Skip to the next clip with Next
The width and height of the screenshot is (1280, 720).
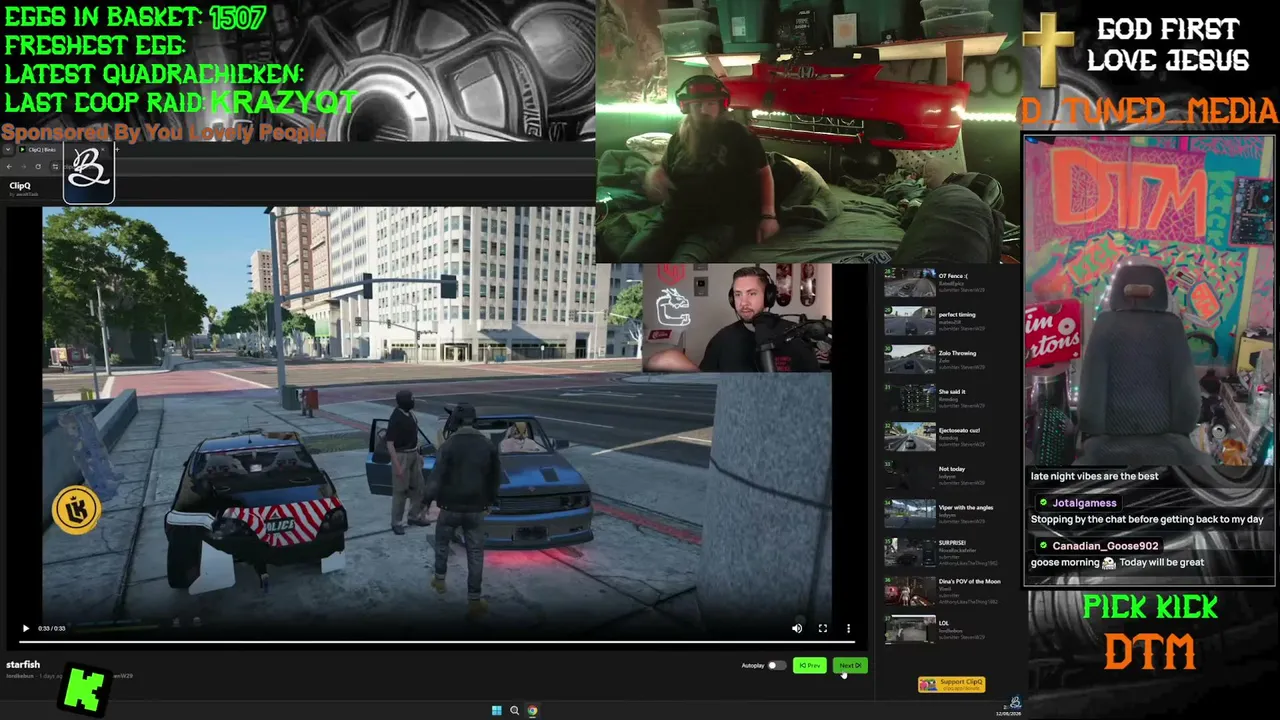click(x=850, y=665)
